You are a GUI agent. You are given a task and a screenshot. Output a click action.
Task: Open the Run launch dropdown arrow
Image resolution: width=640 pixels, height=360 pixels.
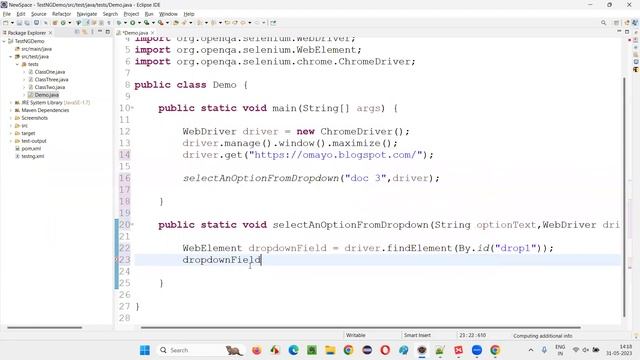coord(139,23)
